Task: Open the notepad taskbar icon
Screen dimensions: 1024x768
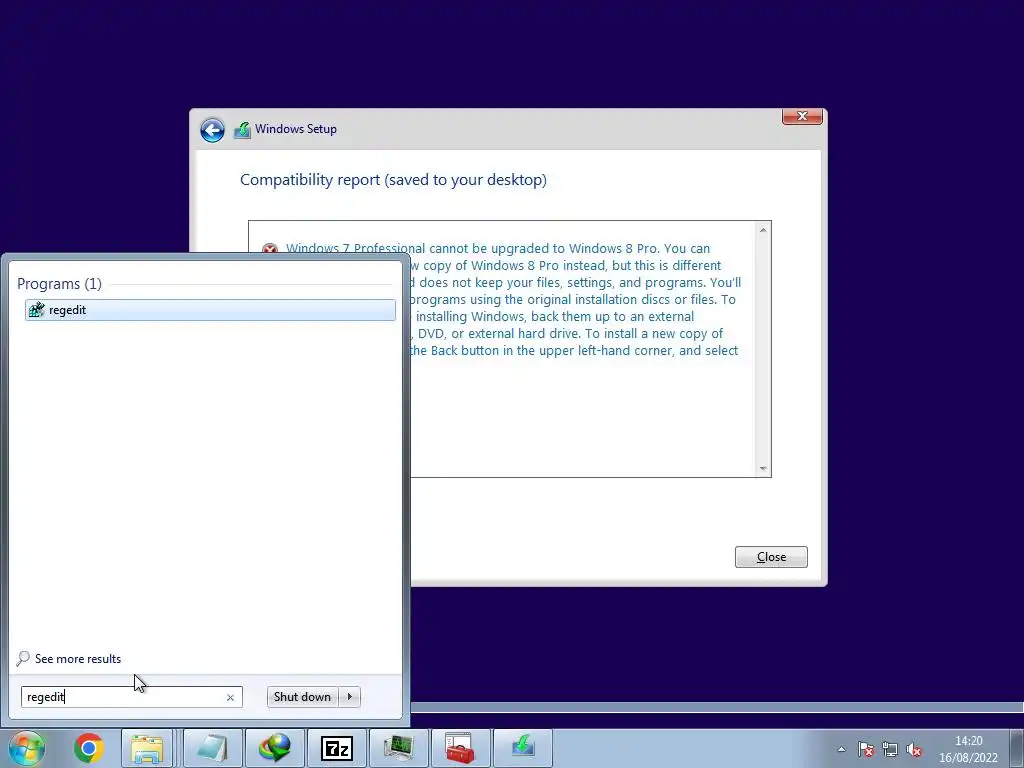Action: click(x=212, y=748)
